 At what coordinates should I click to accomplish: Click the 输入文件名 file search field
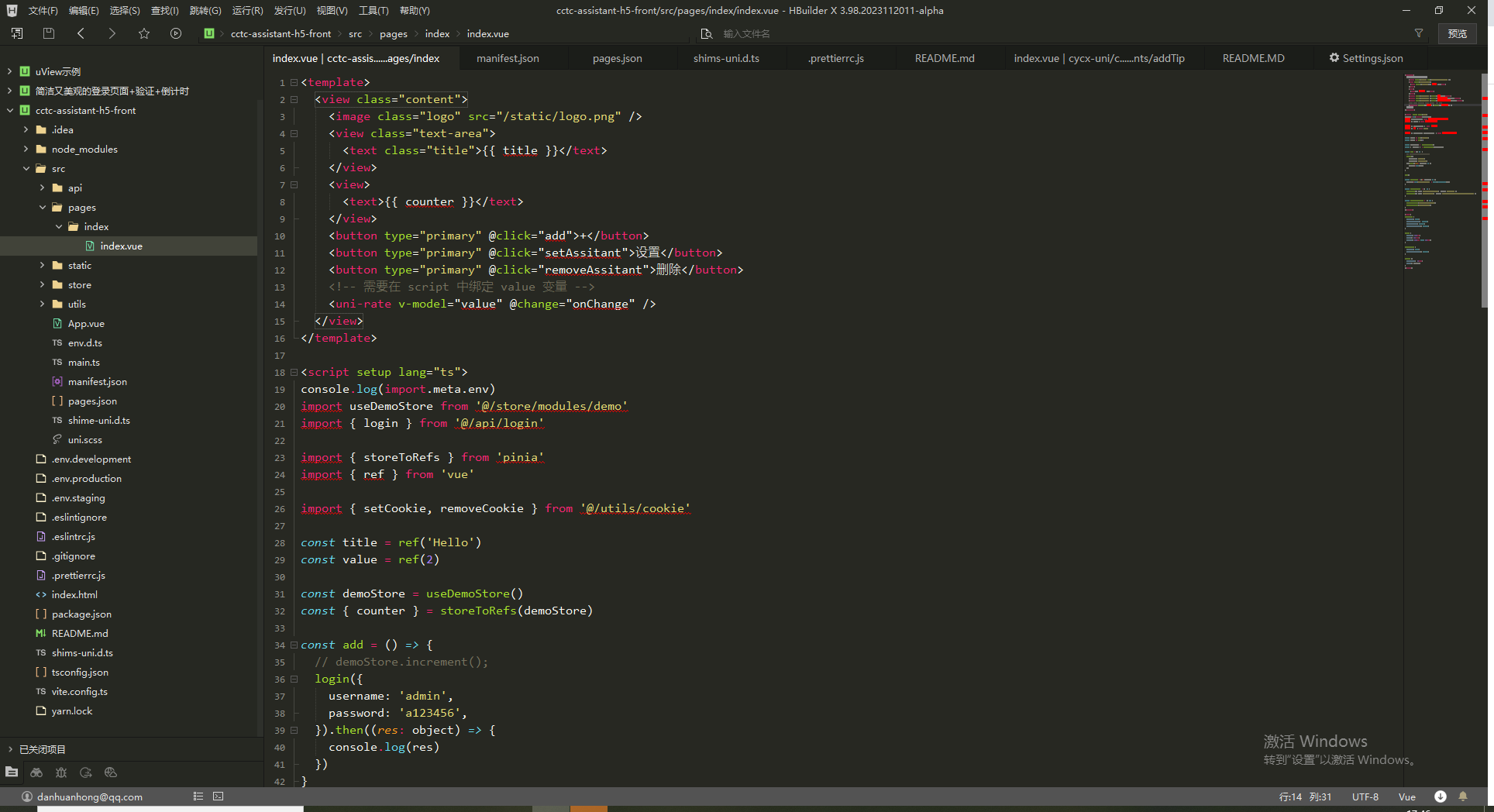click(x=746, y=34)
